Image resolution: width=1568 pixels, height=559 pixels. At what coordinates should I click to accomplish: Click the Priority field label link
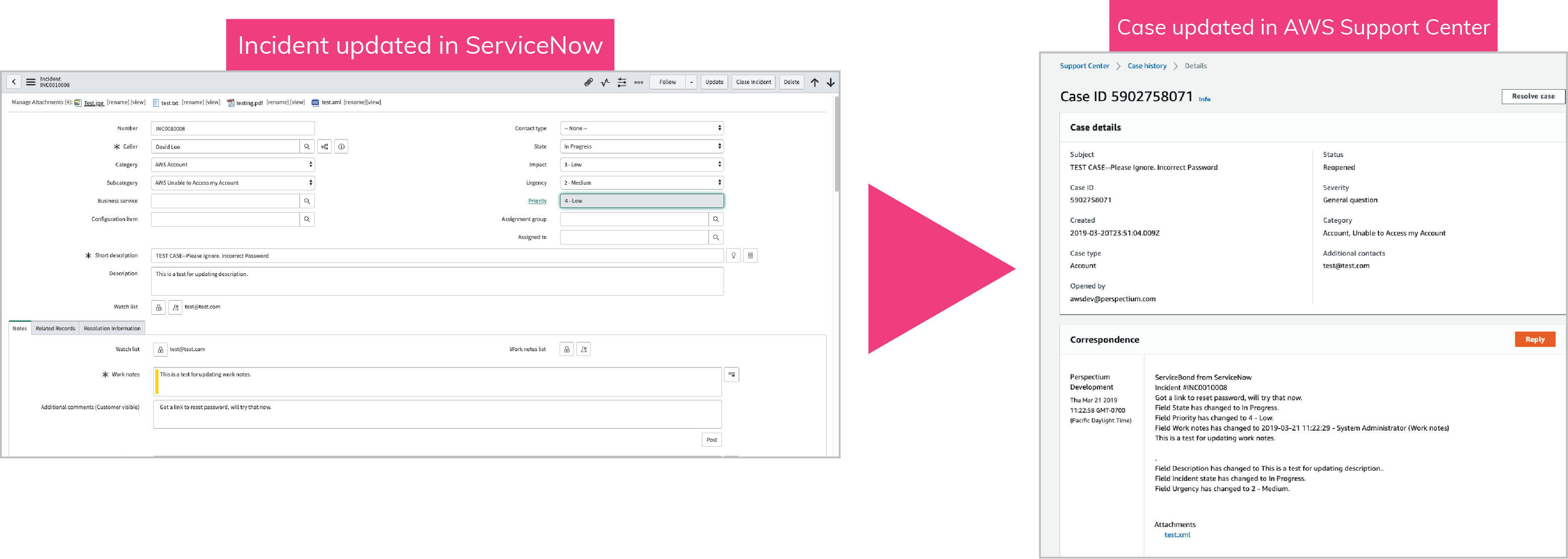point(537,201)
